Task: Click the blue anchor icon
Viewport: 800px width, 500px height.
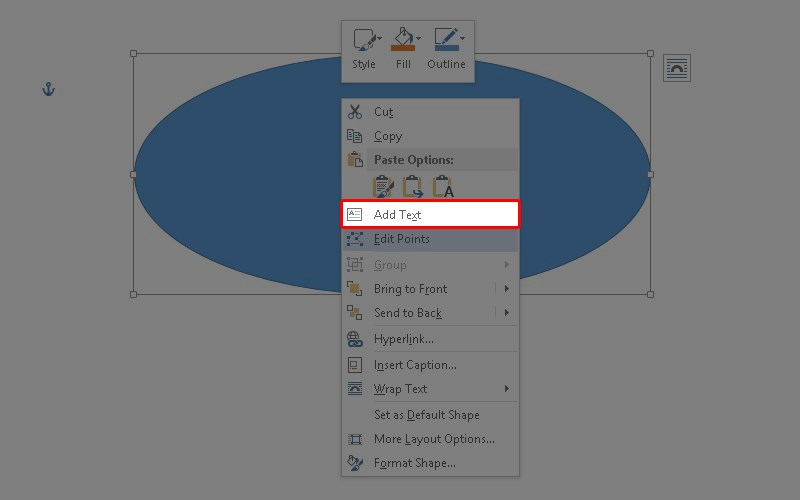Action: pyautogui.click(x=47, y=90)
